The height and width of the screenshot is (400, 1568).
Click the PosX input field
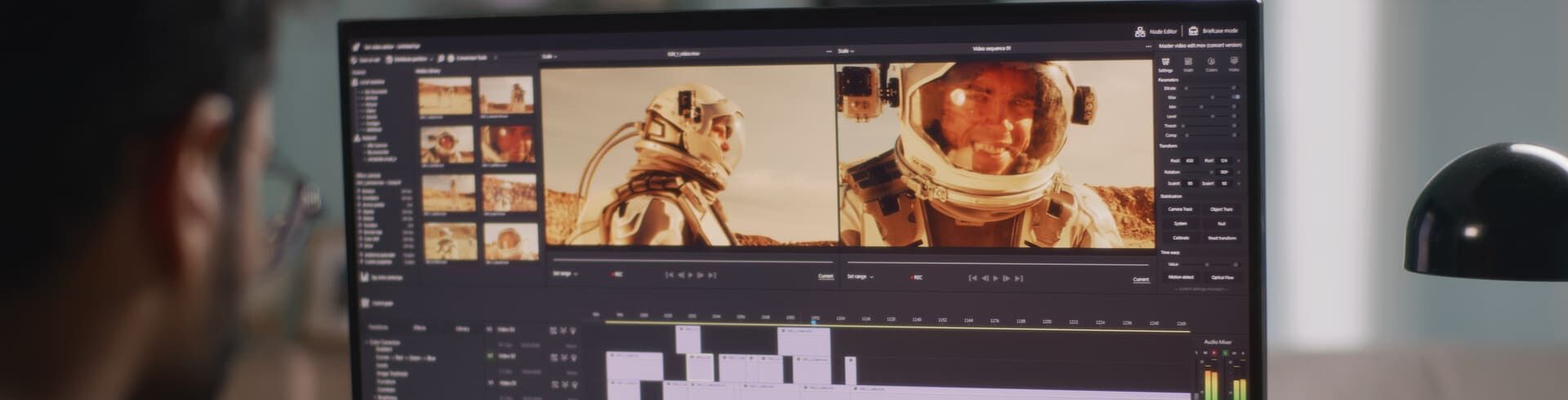[x=1192, y=160]
